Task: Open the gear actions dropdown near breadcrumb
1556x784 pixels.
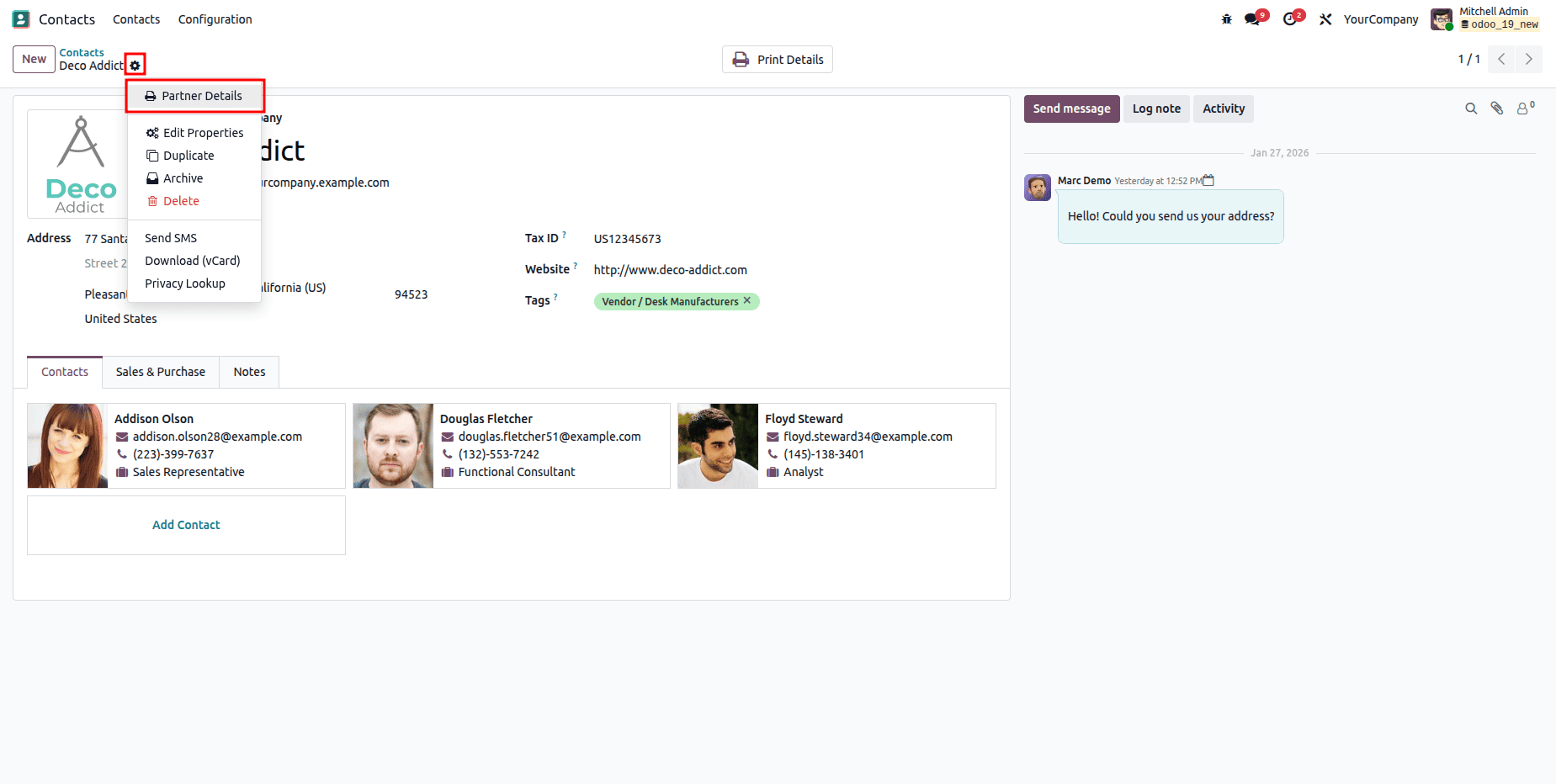Action: click(x=135, y=64)
